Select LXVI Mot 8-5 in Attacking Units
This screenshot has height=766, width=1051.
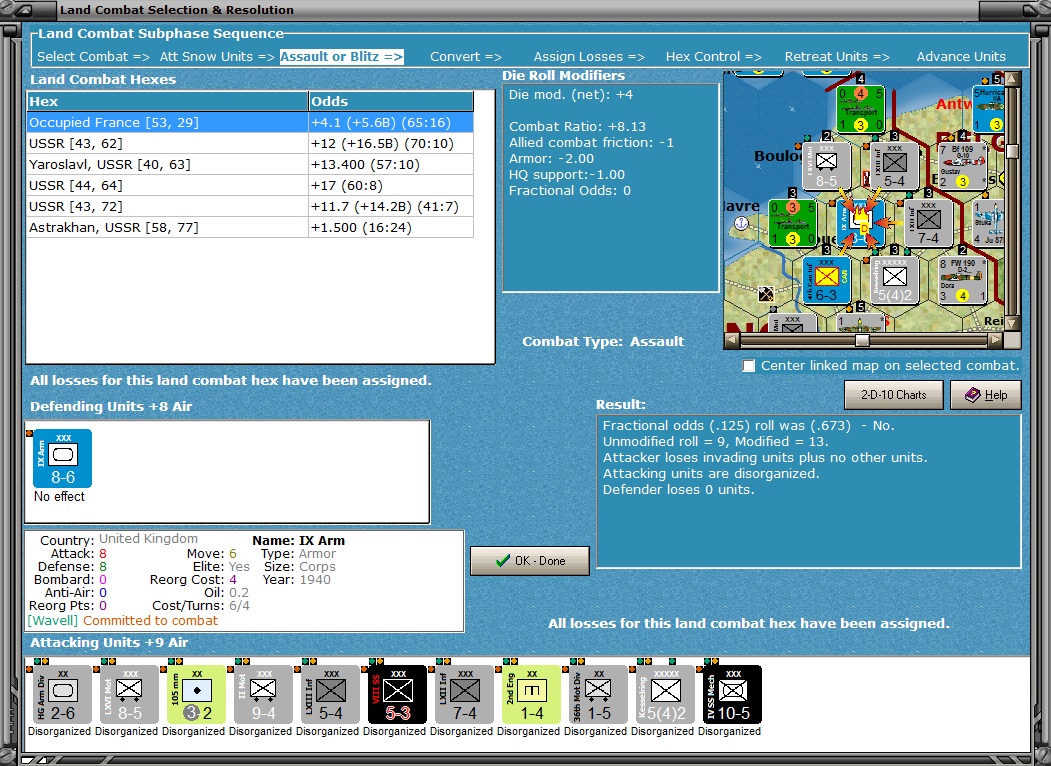click(x=129, y=694)
